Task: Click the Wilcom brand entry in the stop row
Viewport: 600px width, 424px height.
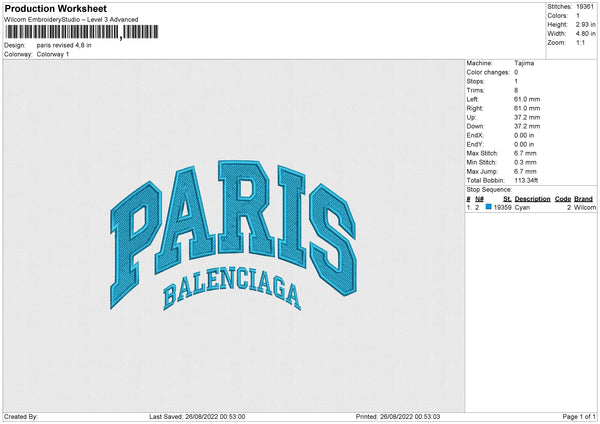Action: 584,208
